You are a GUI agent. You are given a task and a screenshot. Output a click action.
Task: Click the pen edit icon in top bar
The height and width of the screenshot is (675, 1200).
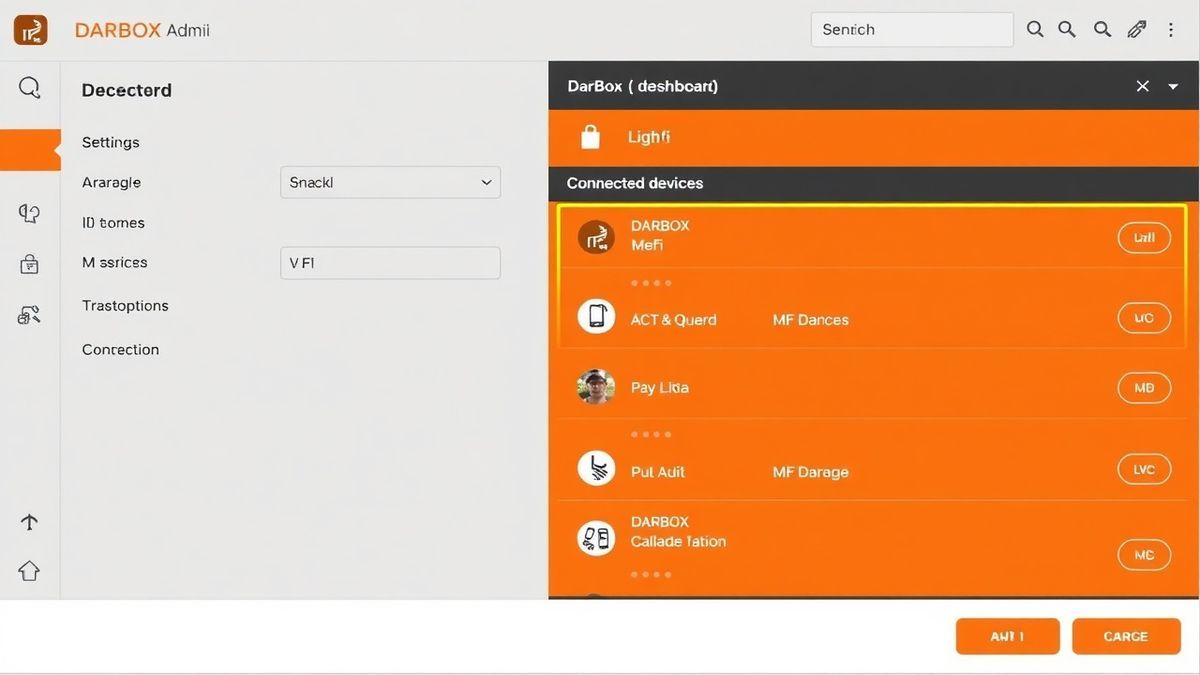pos(1137,30)
